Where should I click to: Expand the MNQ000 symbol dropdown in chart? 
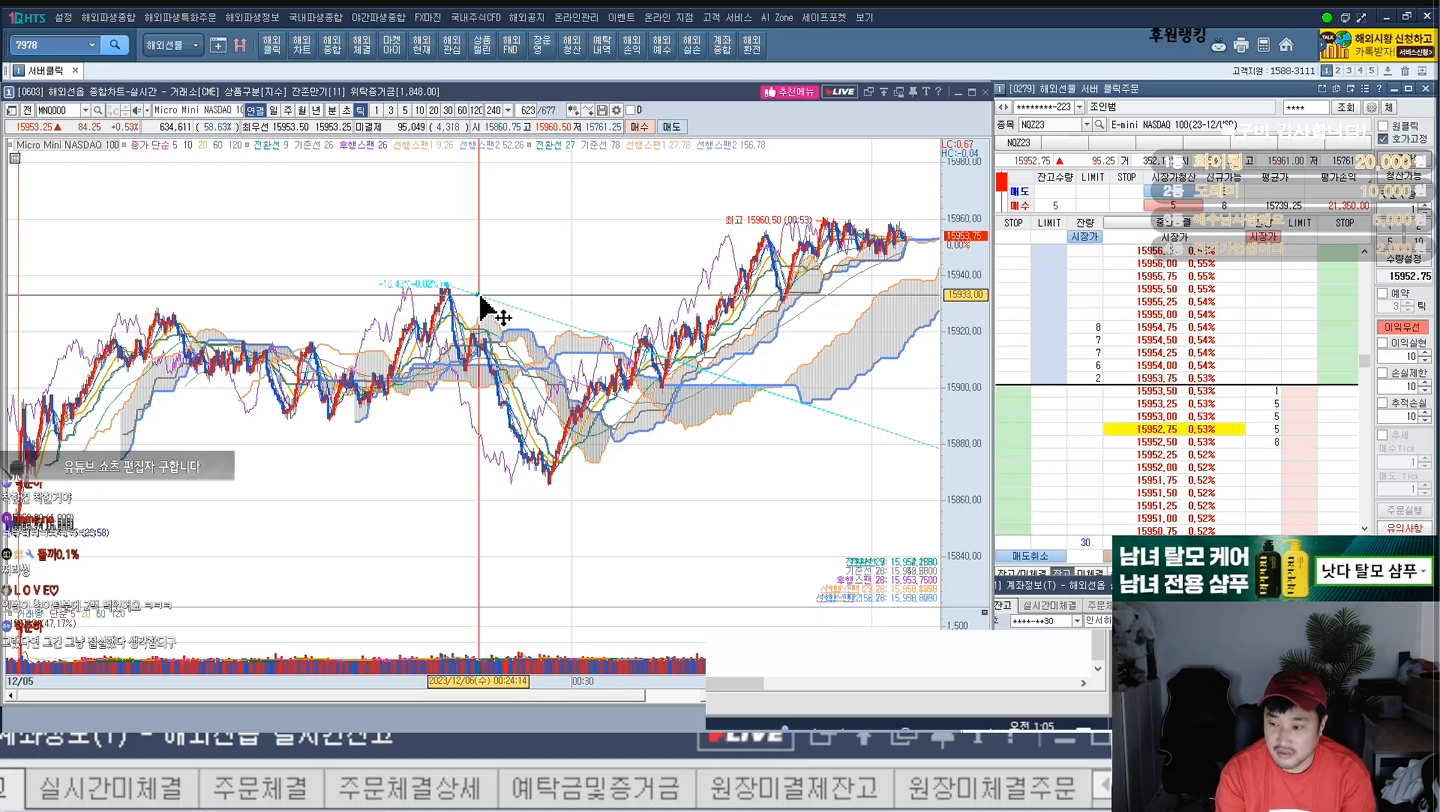click(x=85, y=110)
